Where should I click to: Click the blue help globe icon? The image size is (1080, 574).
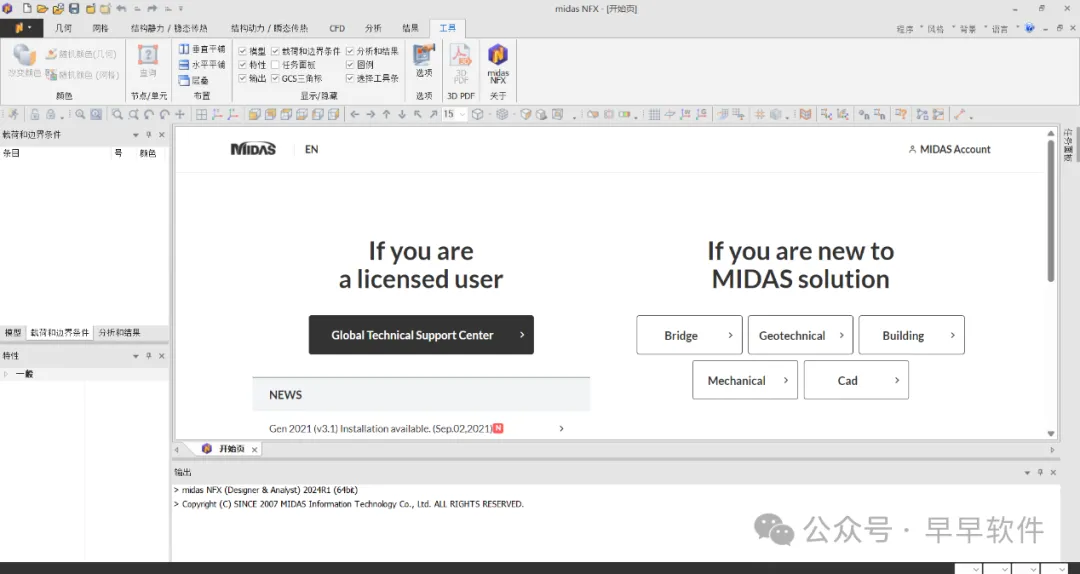(x=1030, y=28)
